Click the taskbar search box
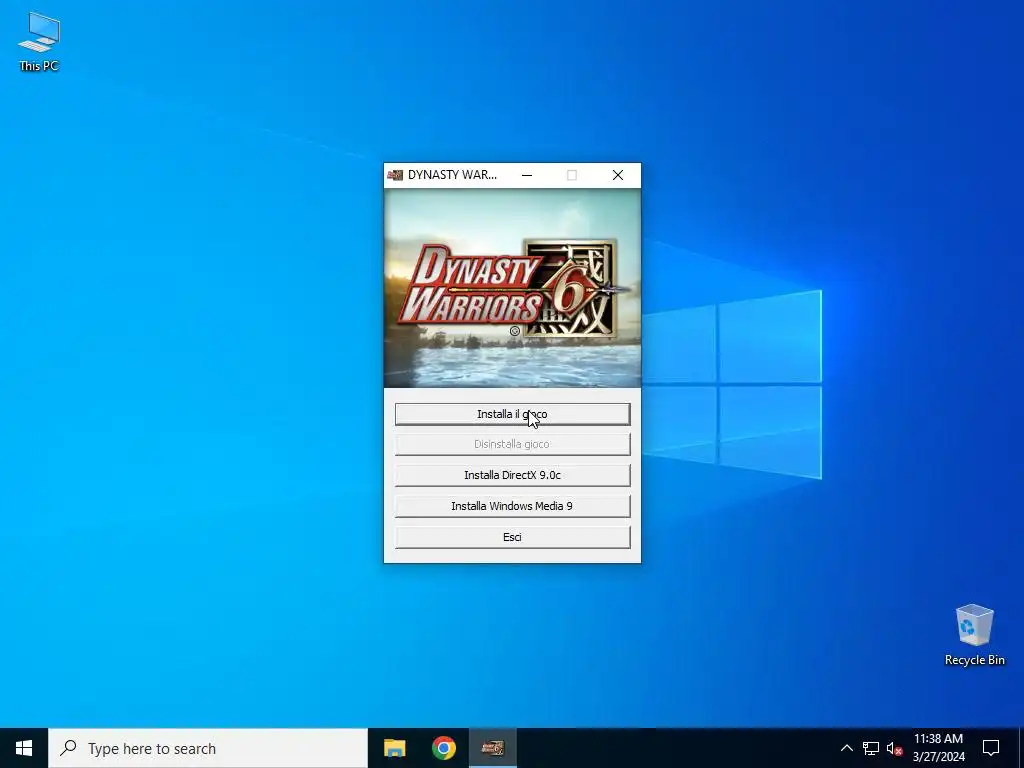 pos(208,748)
